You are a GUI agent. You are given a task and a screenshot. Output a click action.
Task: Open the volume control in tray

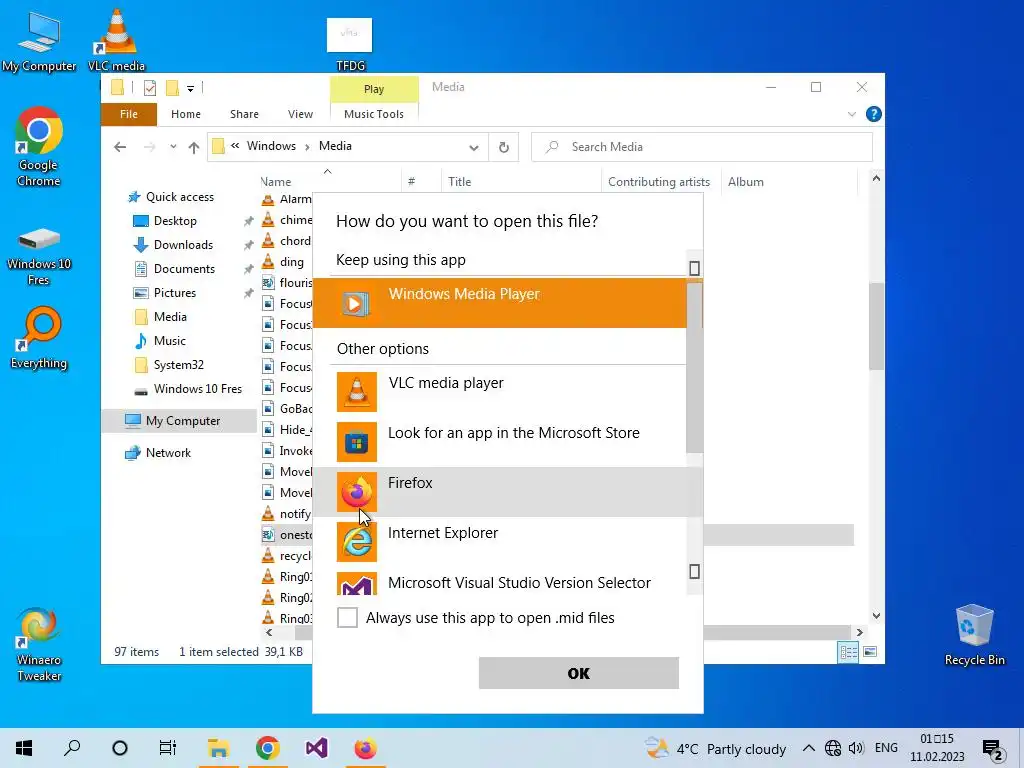(856, 748)
